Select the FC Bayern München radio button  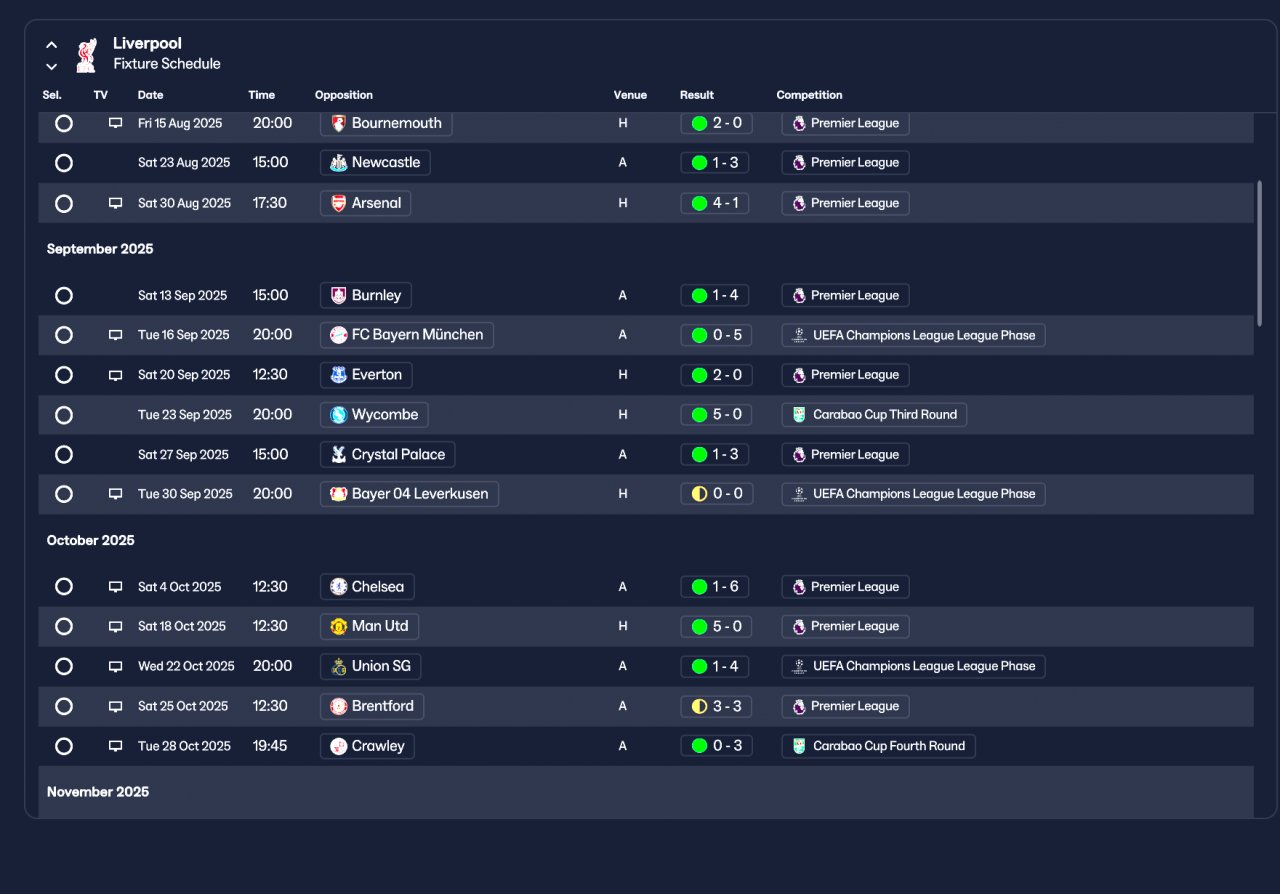[64, 335]
